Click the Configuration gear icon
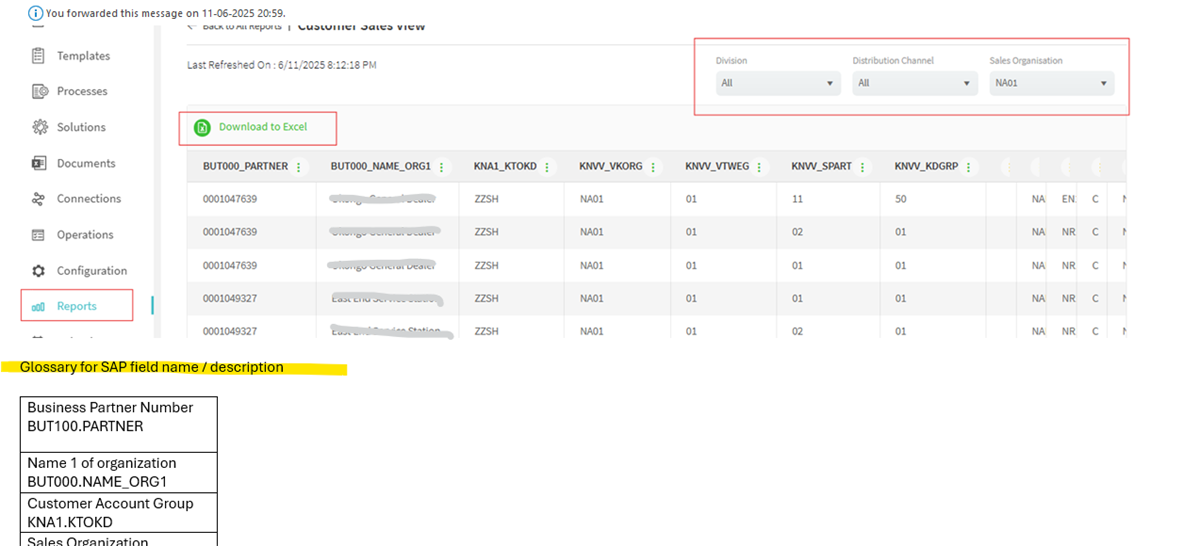This screenshot has height=546, width=1200. [39, 271]
